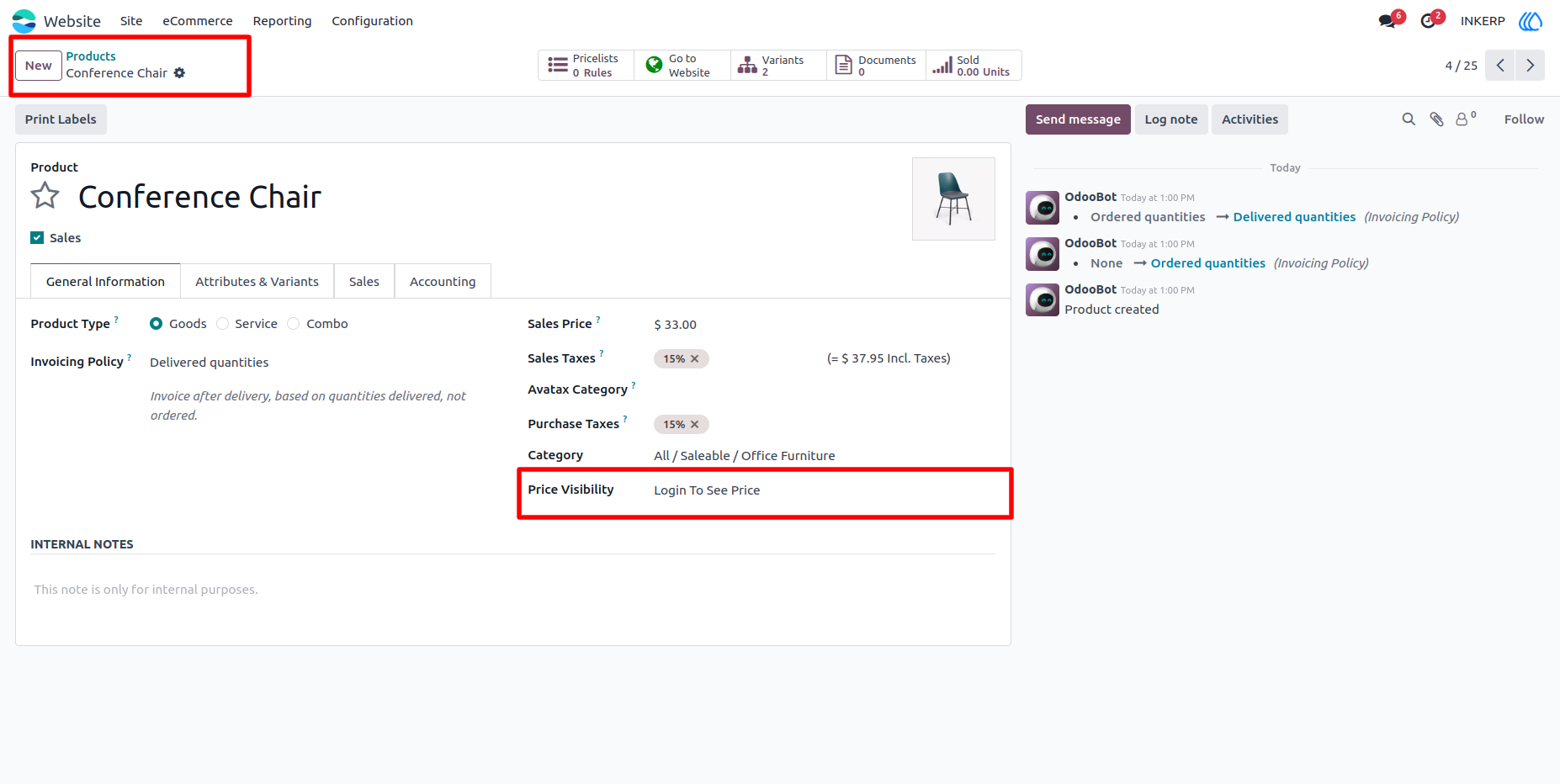Viewport: 1560px width, 784px height.
Task: Click Follow button
Action: [1524, 119]
